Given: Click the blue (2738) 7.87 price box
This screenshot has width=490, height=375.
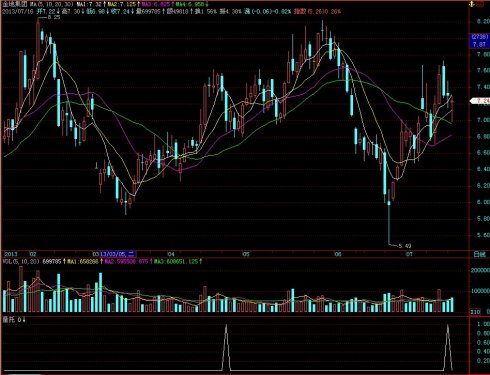Looking at the screenshot, I should pyautogui.click(x=479, y=41).
